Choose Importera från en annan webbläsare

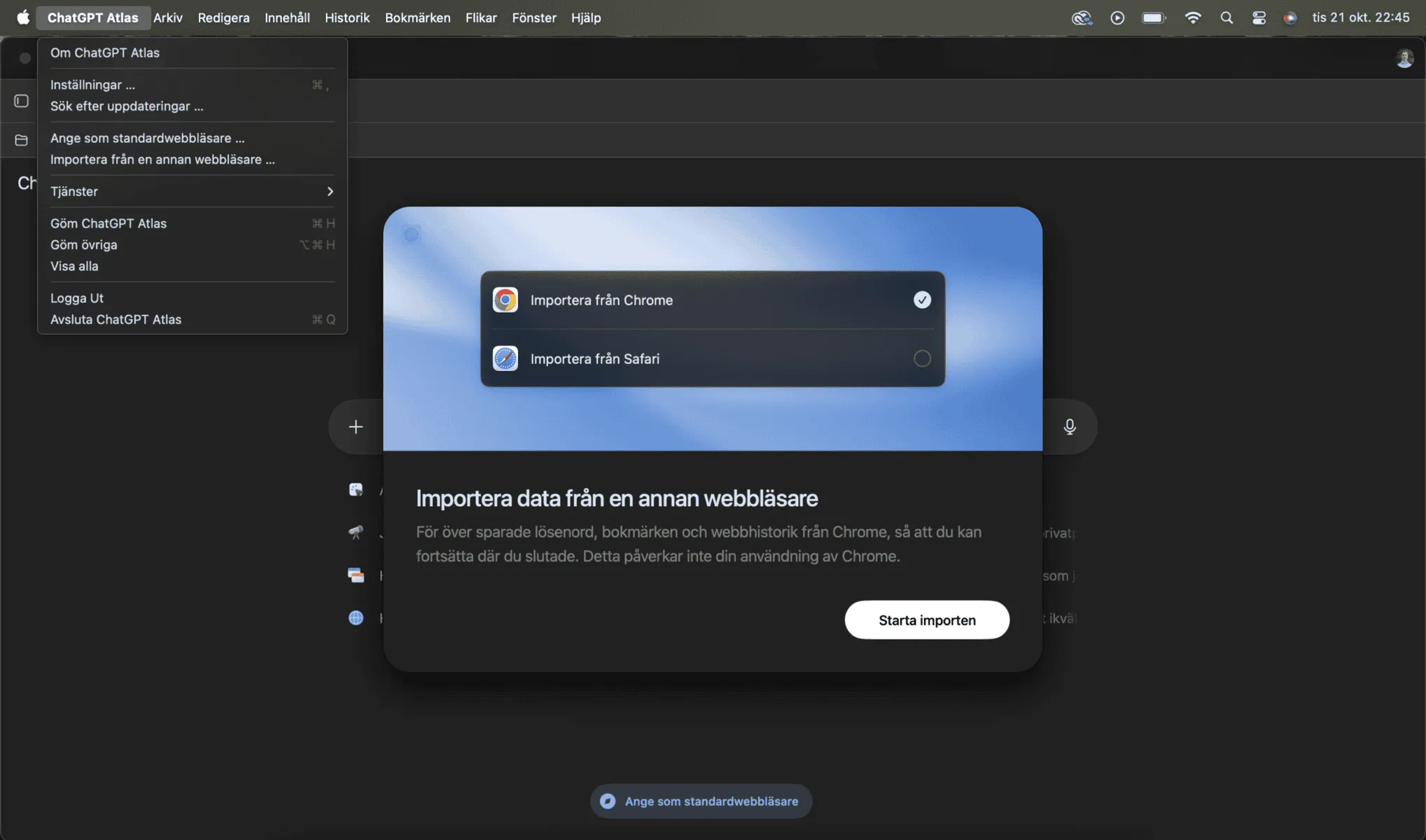193,160
